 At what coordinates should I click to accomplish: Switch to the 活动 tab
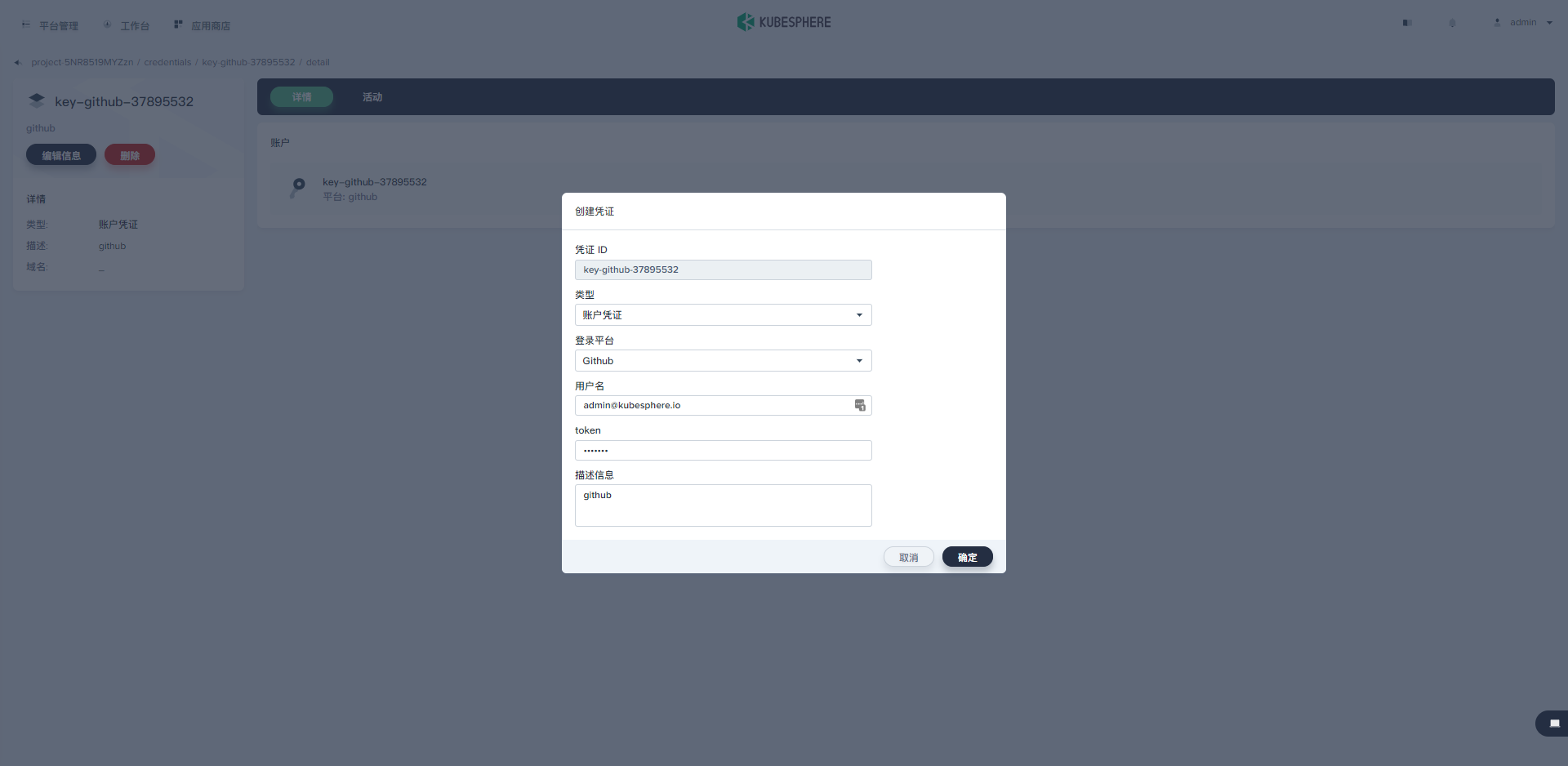(372, 97)
